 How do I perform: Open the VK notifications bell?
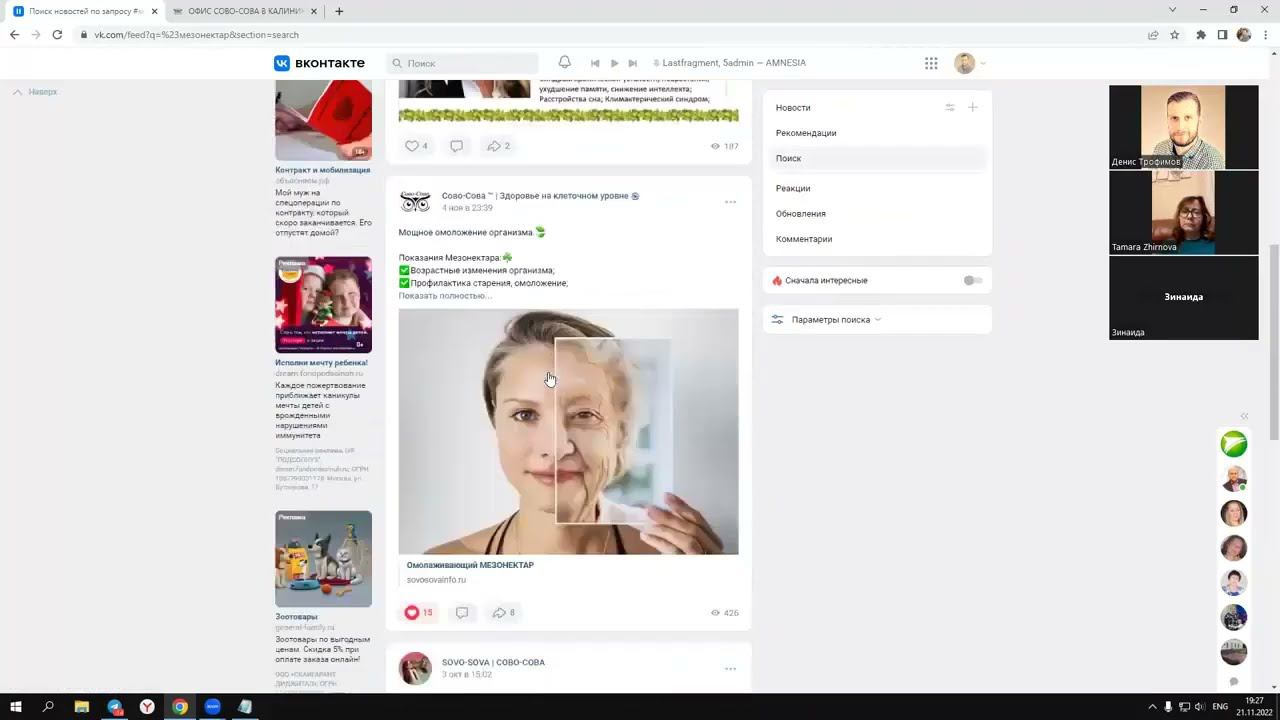click(x=564, y=63)
